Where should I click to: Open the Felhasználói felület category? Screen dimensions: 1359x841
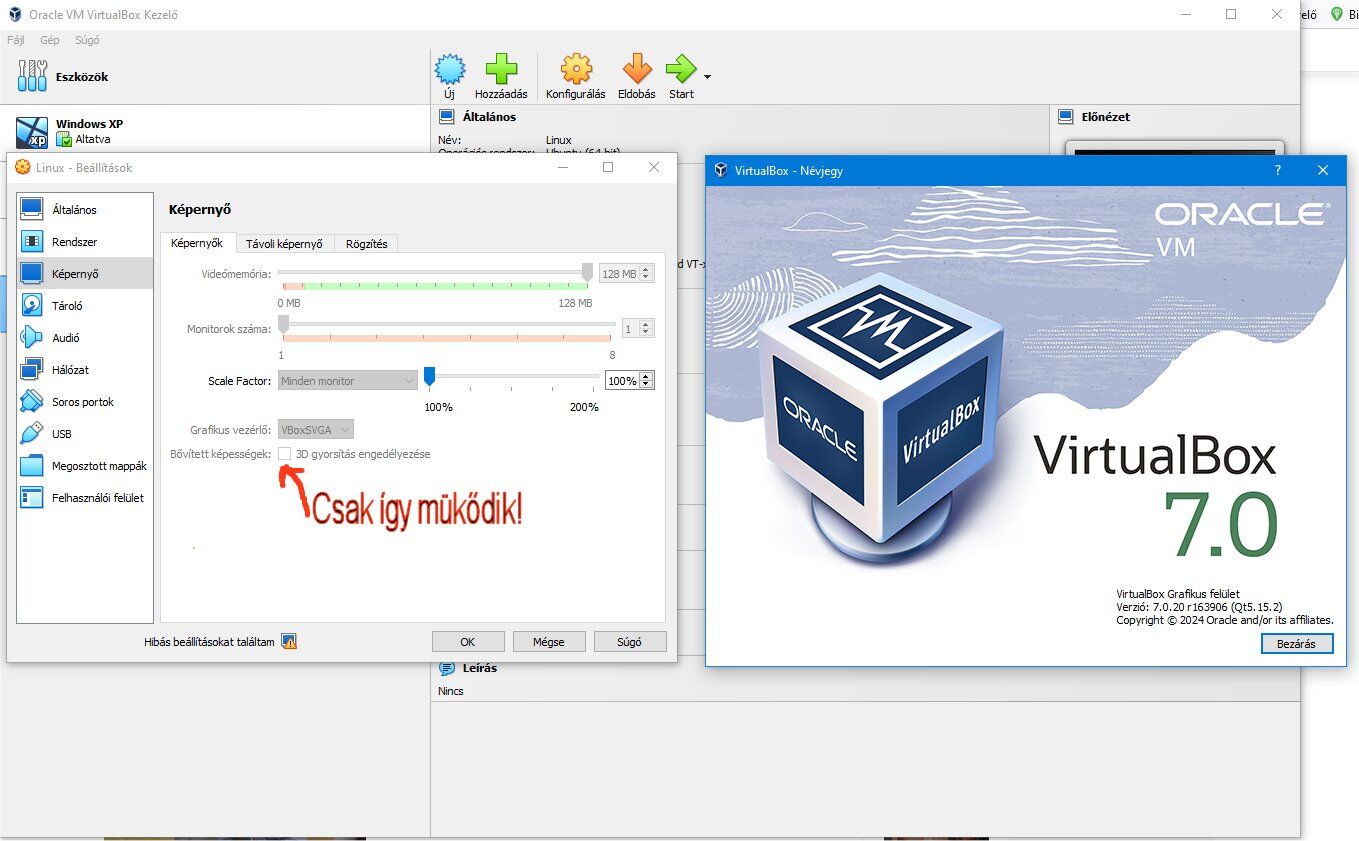pos(85,498)
